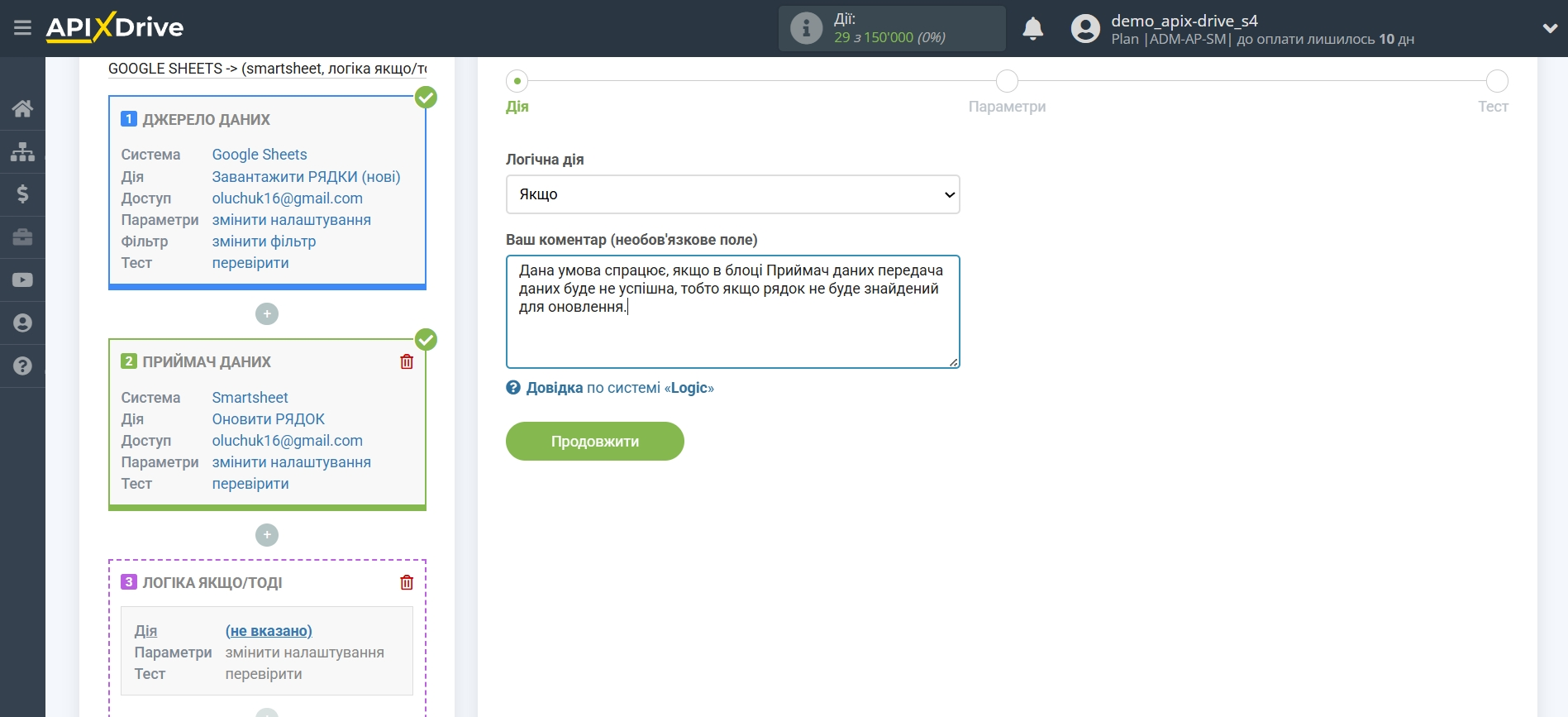Open help question icon in sidebar
Image resolution: width=1568 pixels, height=717 pixels.
22,366
